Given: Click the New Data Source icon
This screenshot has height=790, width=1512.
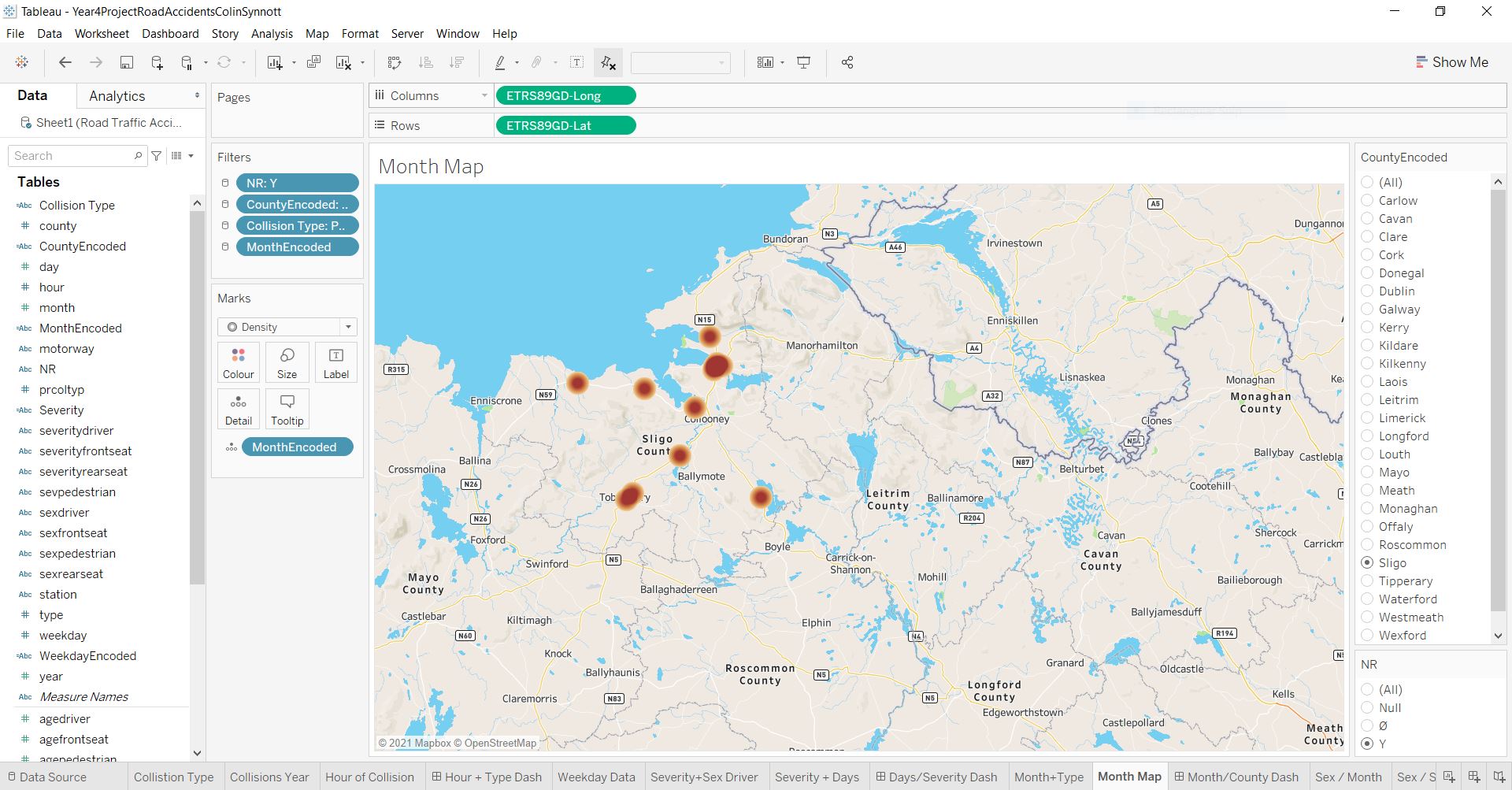Looking at the screenshot, I should [157, 63].
